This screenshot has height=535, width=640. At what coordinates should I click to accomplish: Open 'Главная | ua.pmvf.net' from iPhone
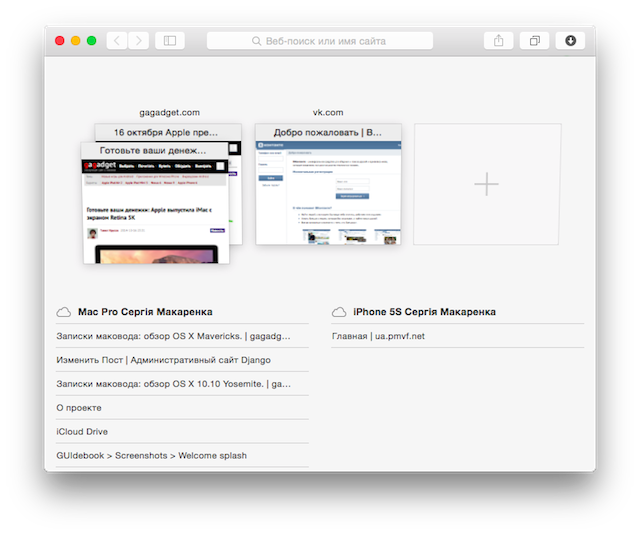(x=458, y=336)
